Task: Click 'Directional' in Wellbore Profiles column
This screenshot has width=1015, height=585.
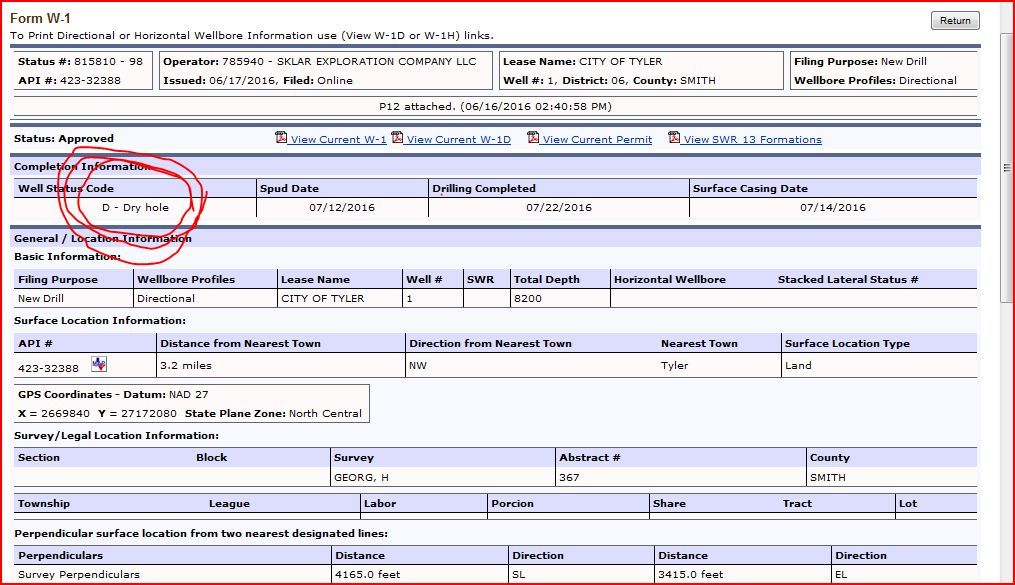Action: point(166,298)
